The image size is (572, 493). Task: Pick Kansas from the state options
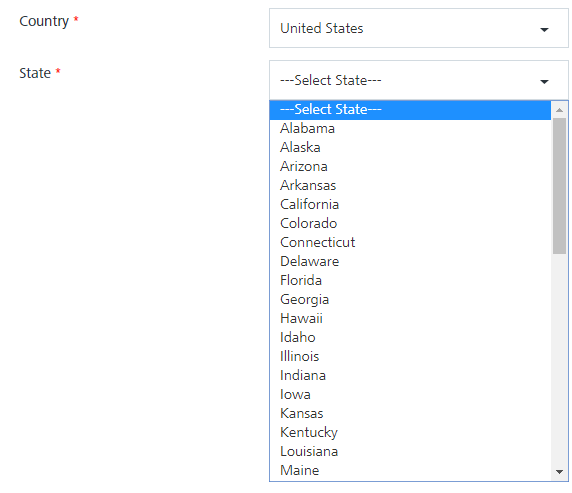coord(410,413)
